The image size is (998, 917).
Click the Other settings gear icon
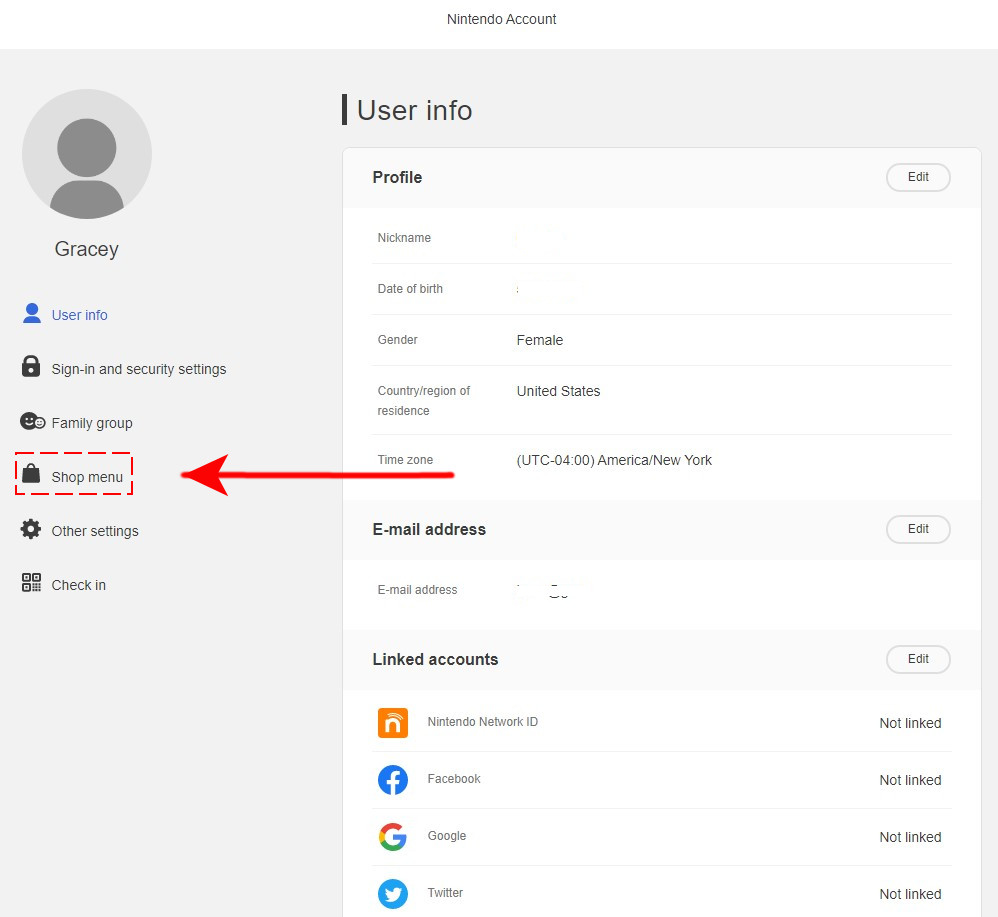coord(31,529)
